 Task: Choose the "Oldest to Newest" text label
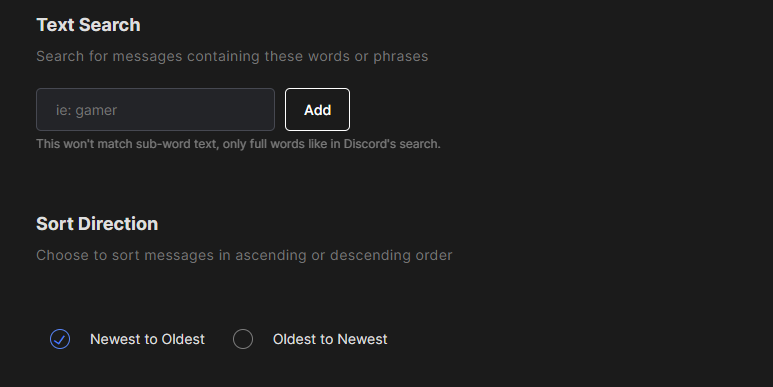click(330, 339)
